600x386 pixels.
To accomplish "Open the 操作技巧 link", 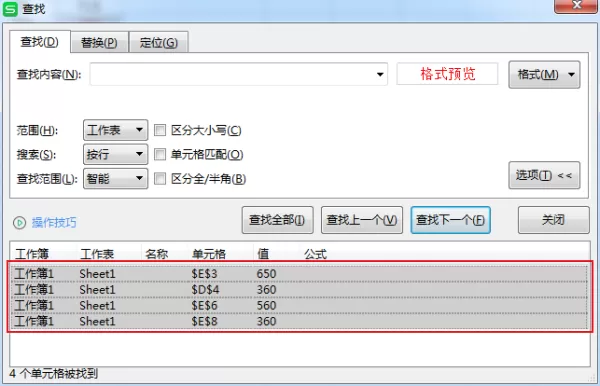I will [54, 223].
